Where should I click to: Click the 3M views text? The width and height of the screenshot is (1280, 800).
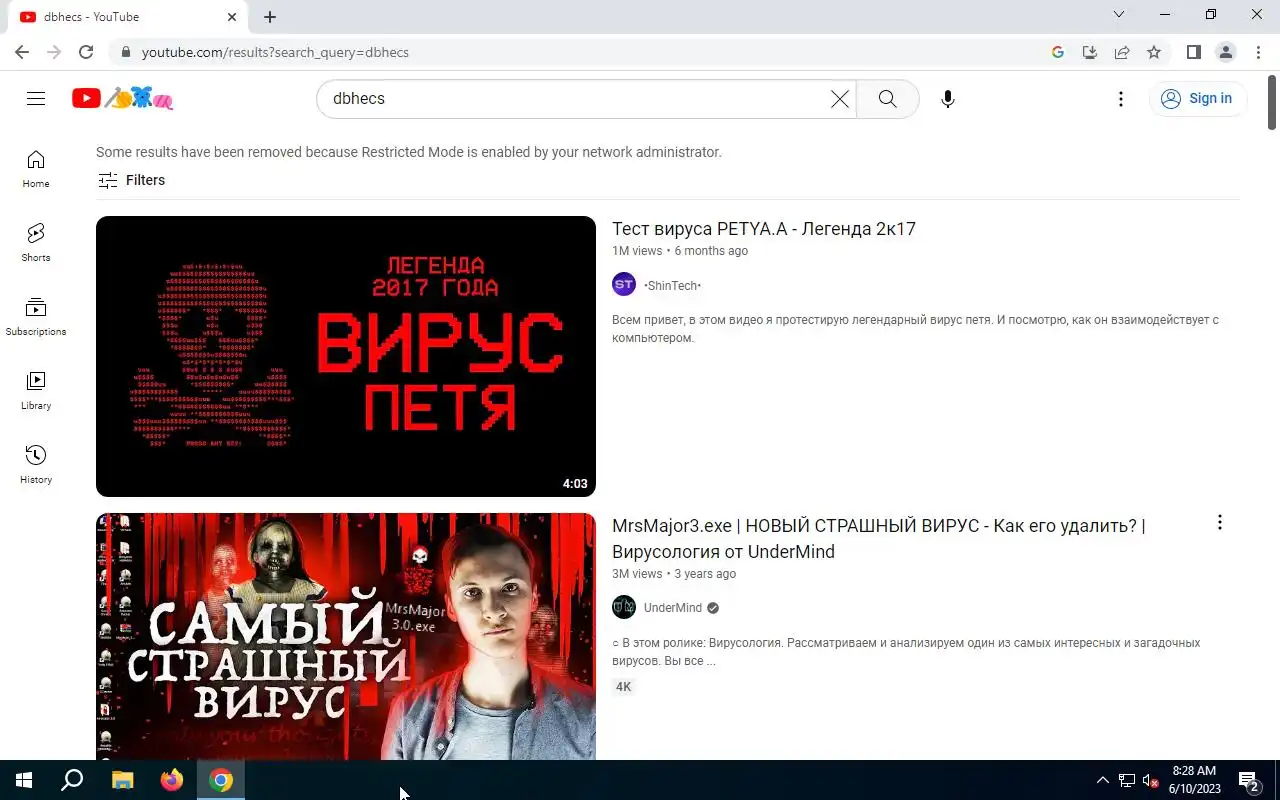tap(637, 574)
